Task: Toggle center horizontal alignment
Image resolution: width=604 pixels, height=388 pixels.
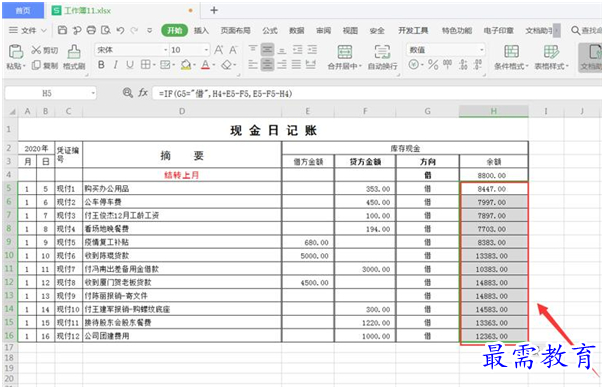Action: point(267,64)
